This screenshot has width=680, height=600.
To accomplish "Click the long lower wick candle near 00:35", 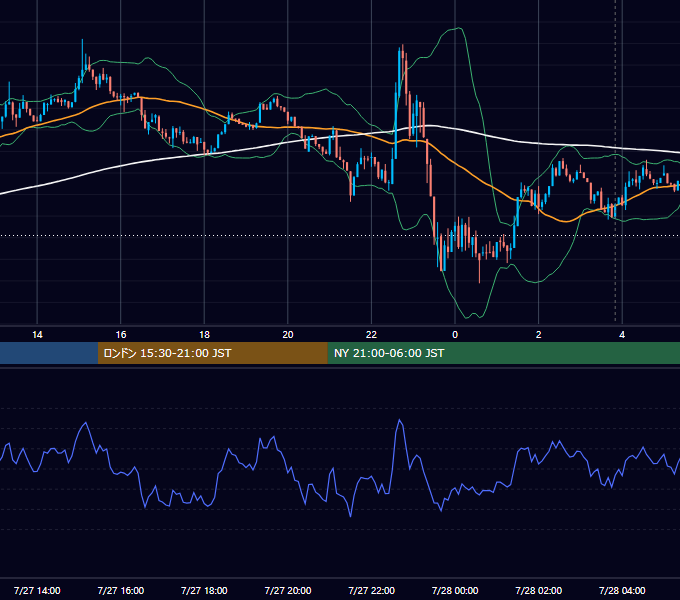I will point(479,268).
